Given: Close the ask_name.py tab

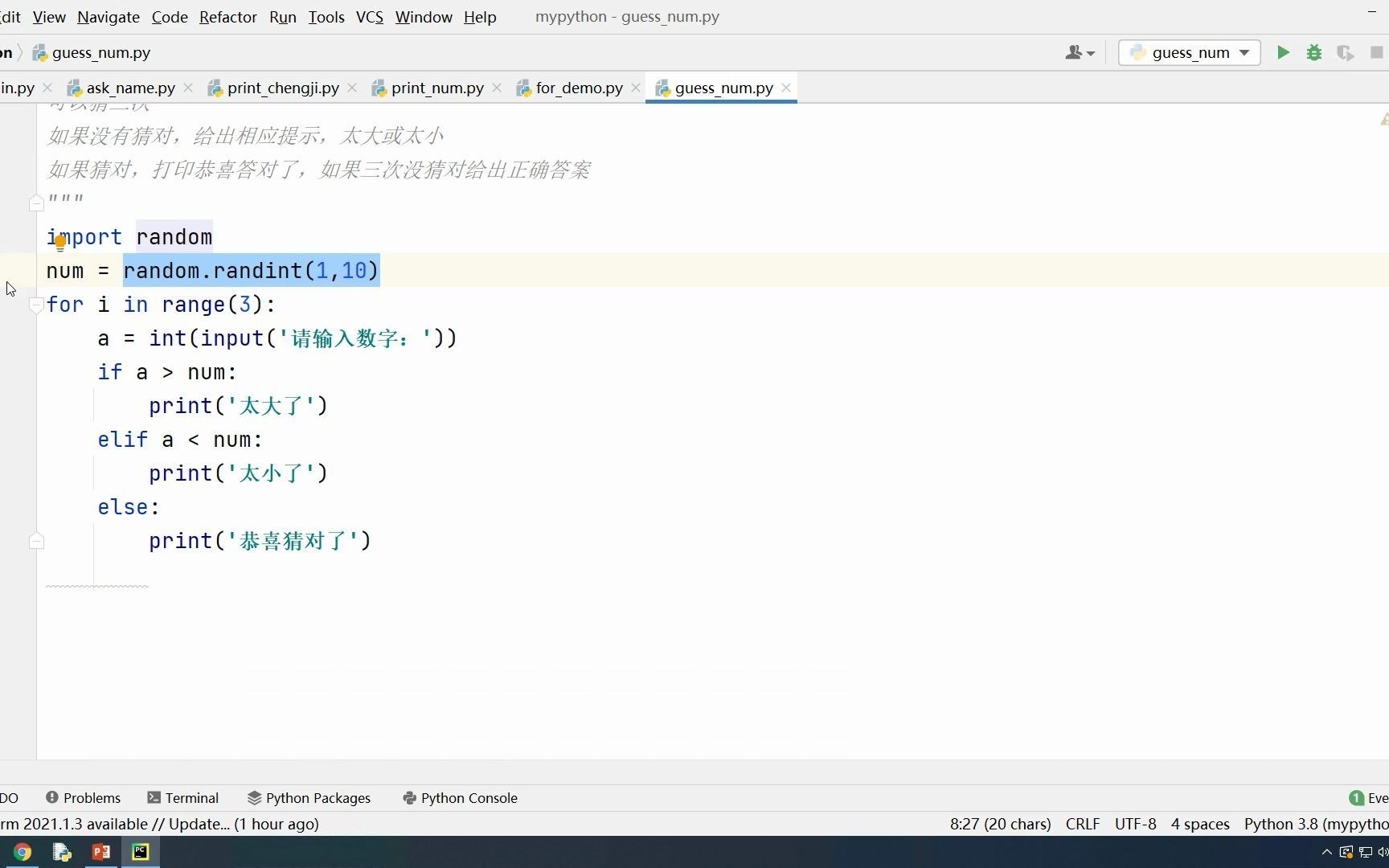Looking at the screenshot, I should coord(188,88).
